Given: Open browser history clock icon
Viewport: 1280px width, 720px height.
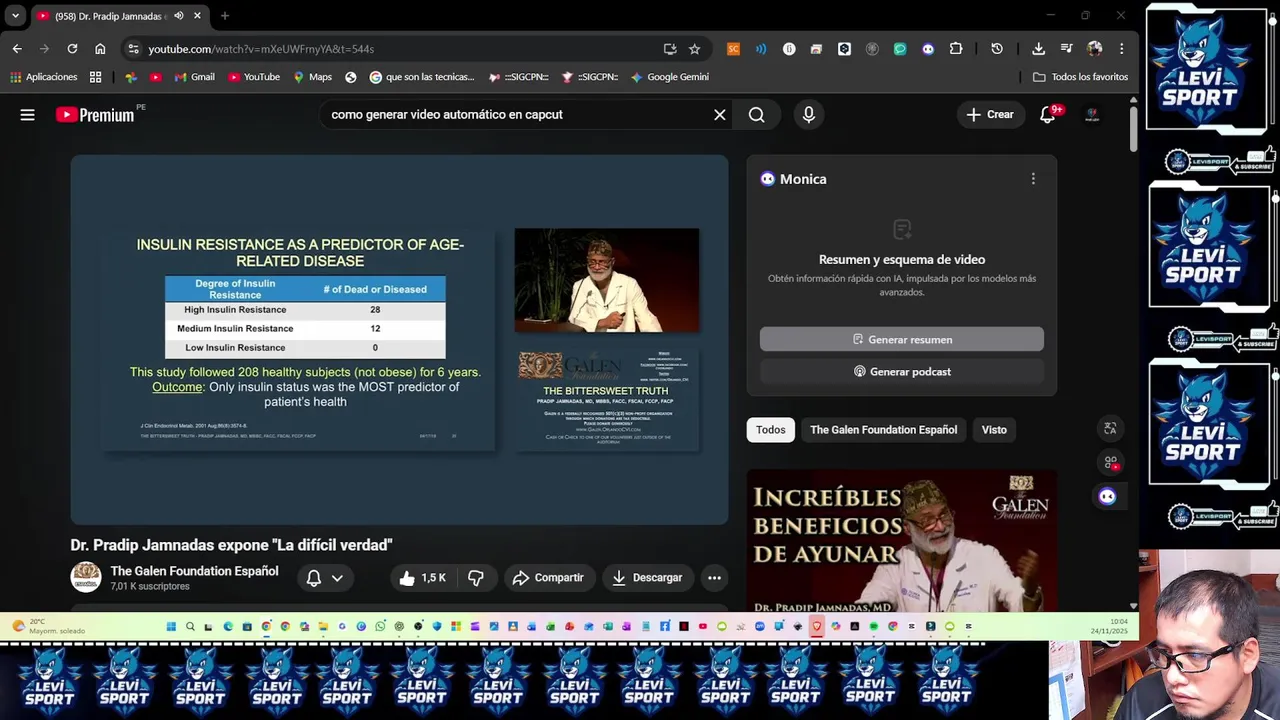Looking at the screenshot, I should tap(997, 49).
